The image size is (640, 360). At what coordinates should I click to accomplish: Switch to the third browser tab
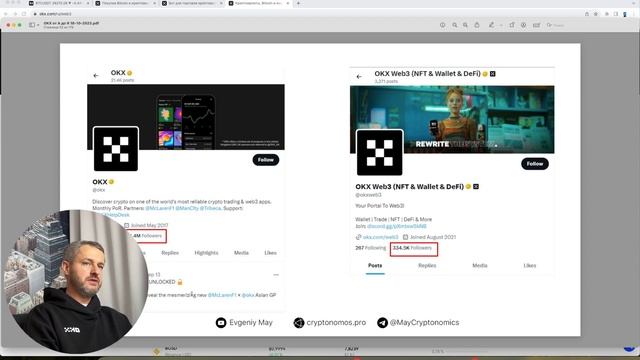pyautogui.click(x=192, y=3)
